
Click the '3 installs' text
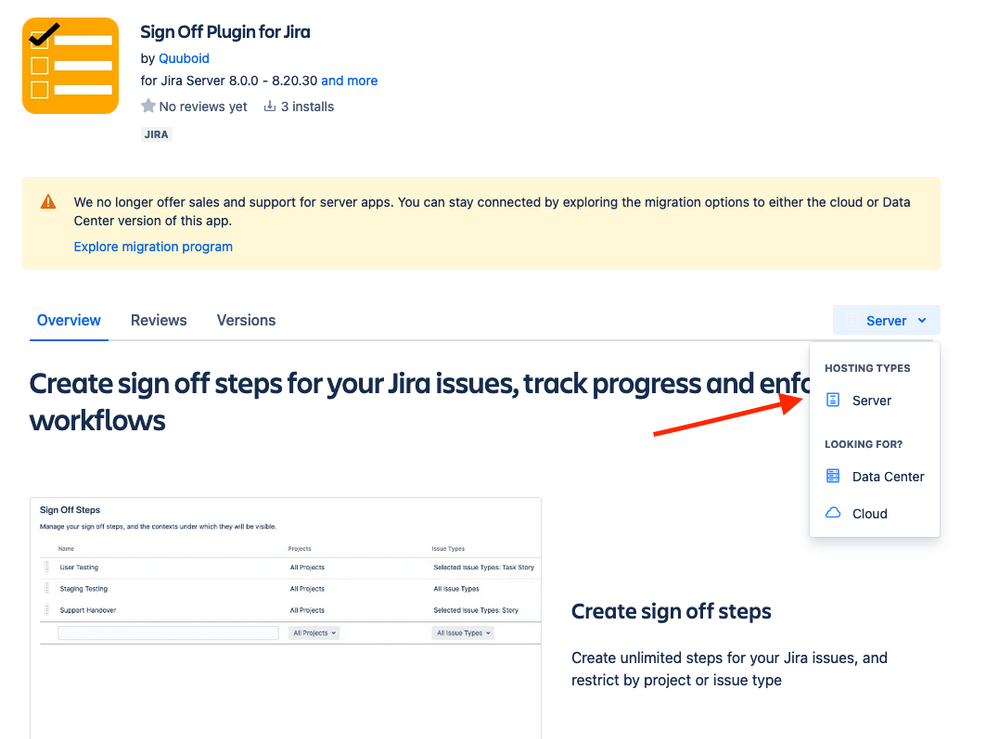coord(307,106)
